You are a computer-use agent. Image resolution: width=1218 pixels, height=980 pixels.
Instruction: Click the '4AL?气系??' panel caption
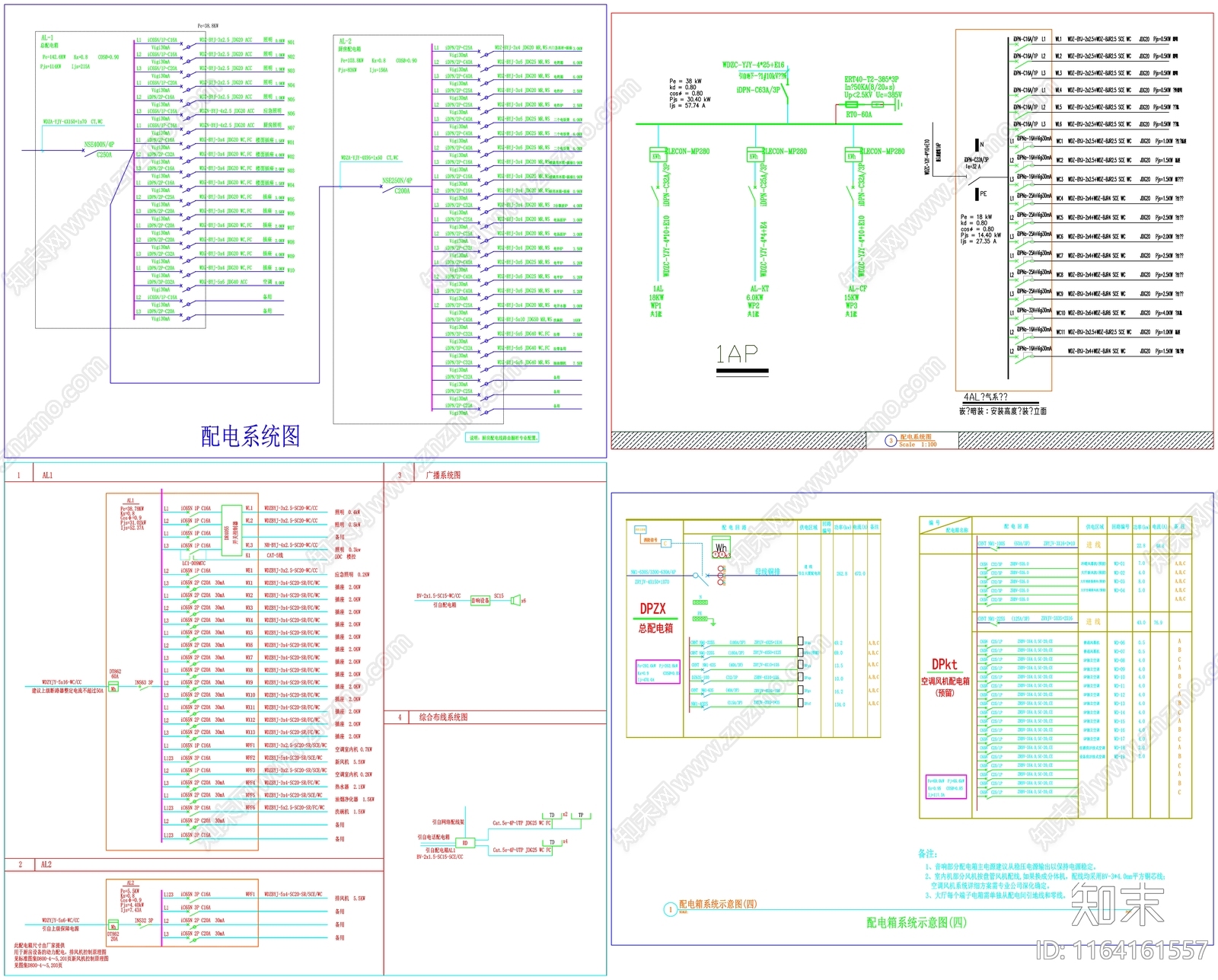click(x=985, y=397)
